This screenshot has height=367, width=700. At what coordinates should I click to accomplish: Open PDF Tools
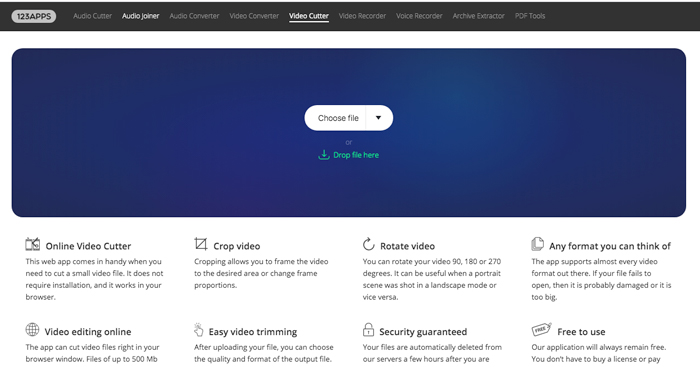coord(530,16)
